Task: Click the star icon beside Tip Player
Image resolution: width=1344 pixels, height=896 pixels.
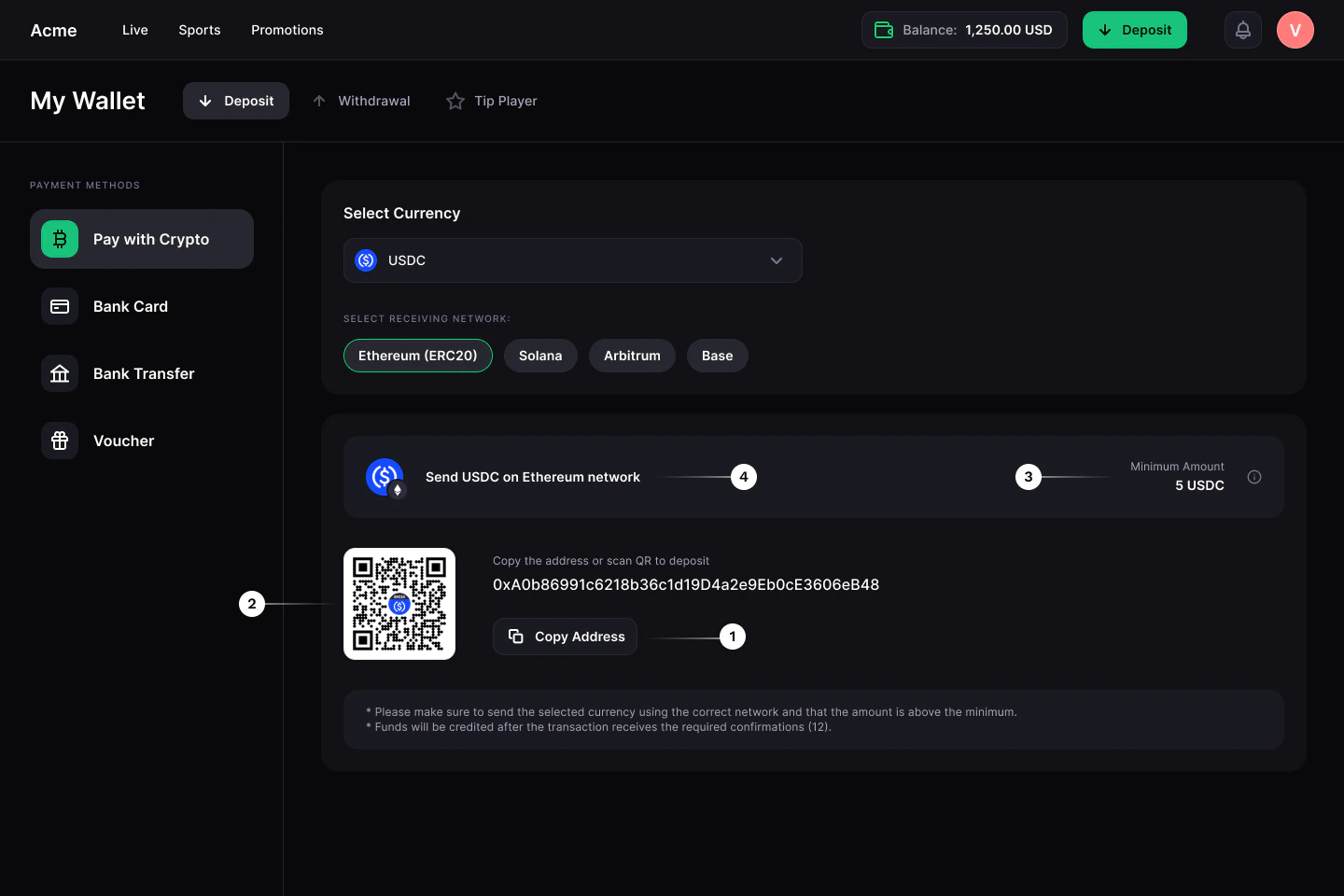Action: 455,101
